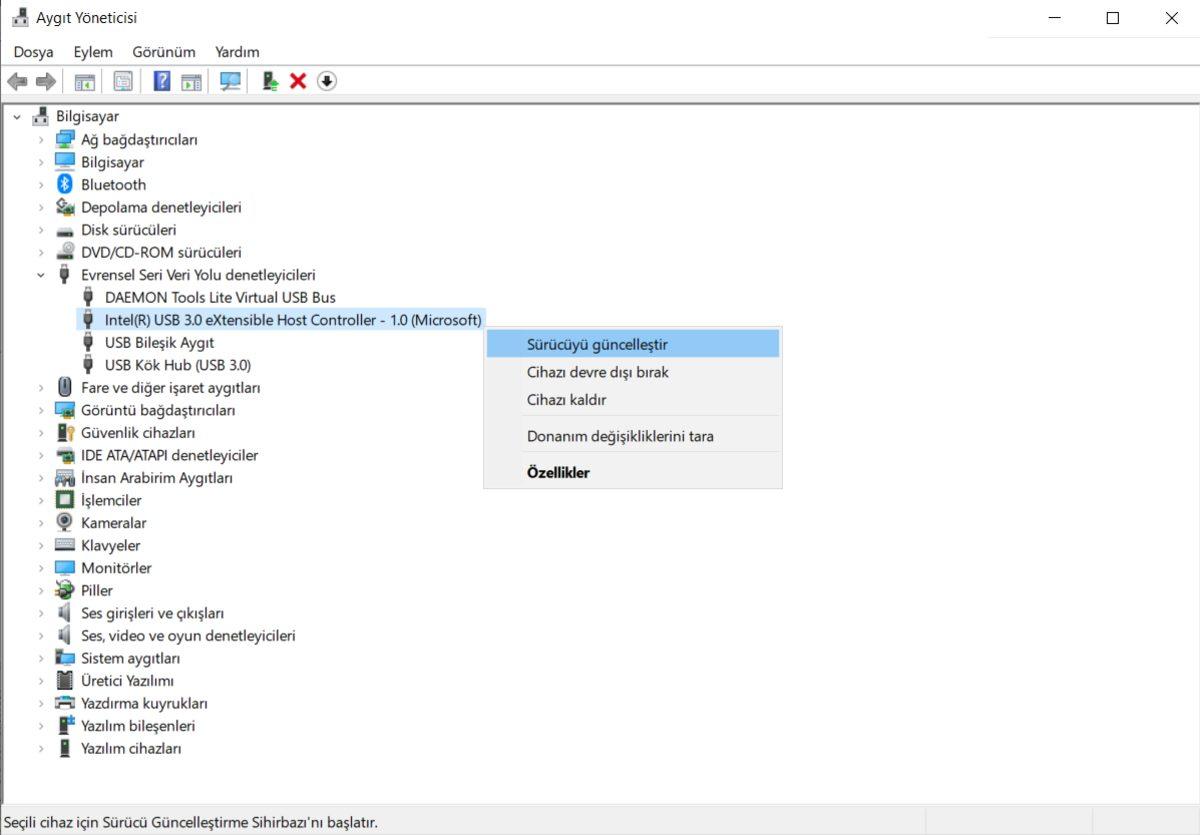Open the Görünüm menu

click(163, 52)
